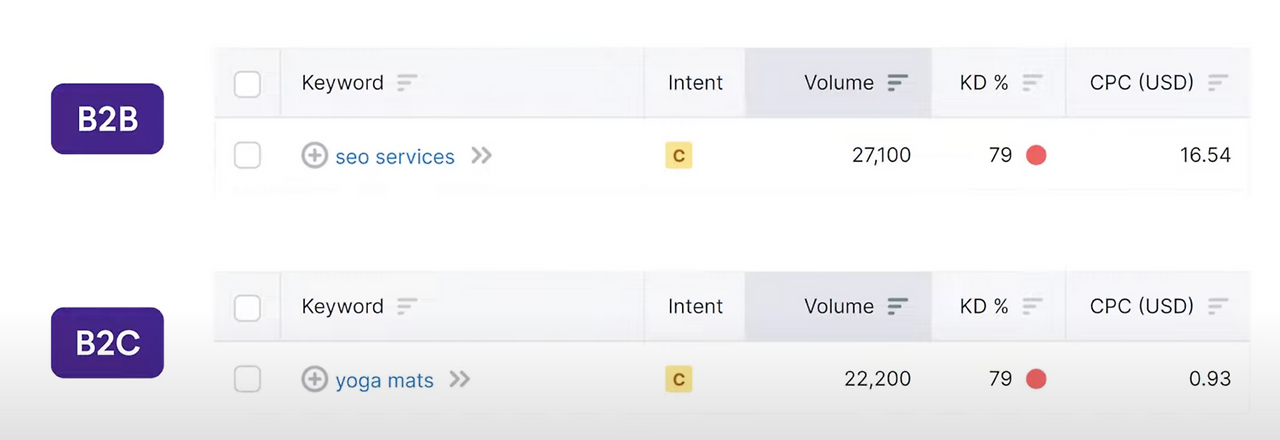This screenshot has height=440, width=1280.
Task: Open the yoga mats keyword link
Action: 385,381
